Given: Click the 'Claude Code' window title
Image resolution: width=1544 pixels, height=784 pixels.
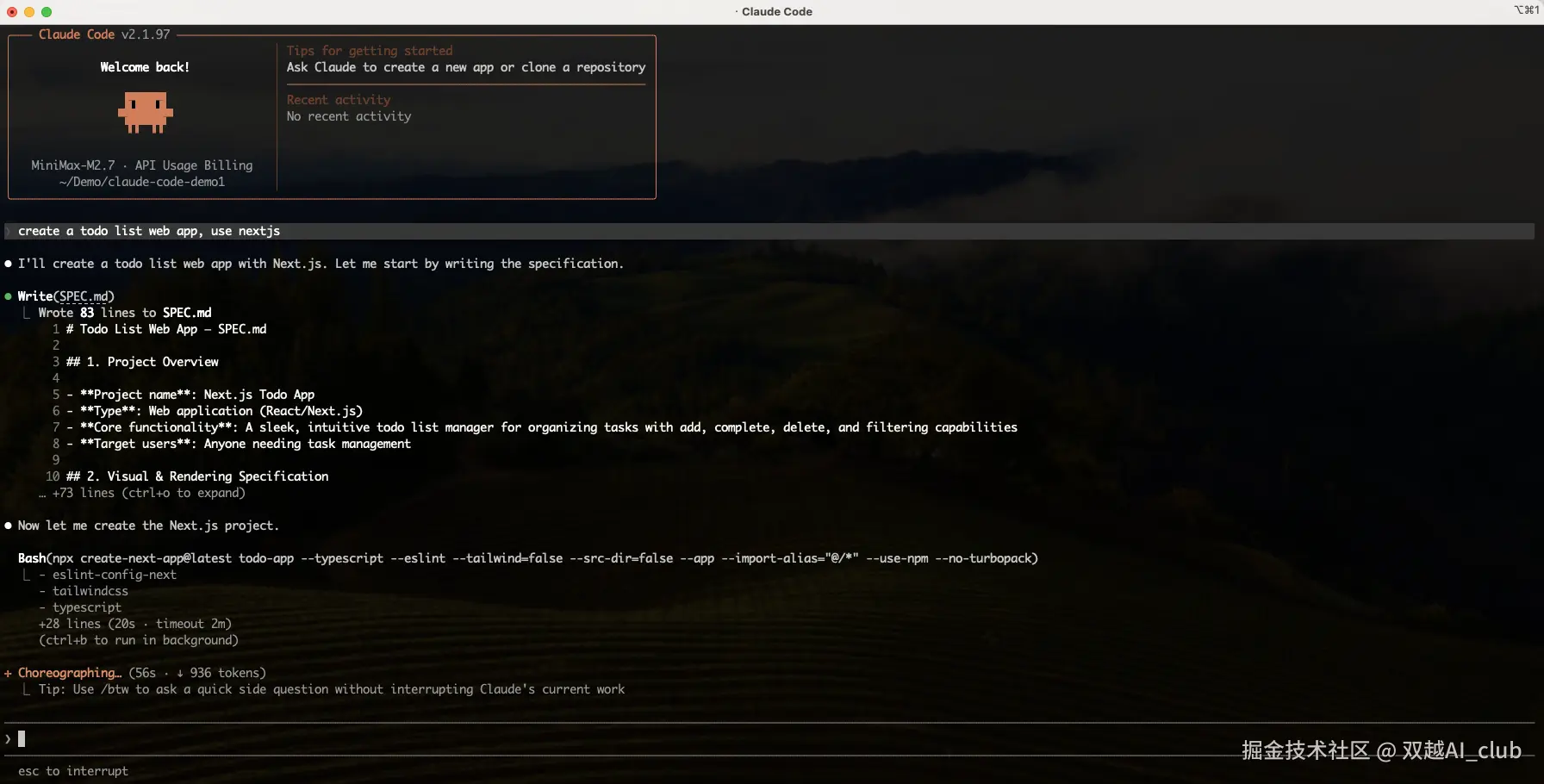Looking at the screenshot, I should pyautogui.click(x=776, y=12).
